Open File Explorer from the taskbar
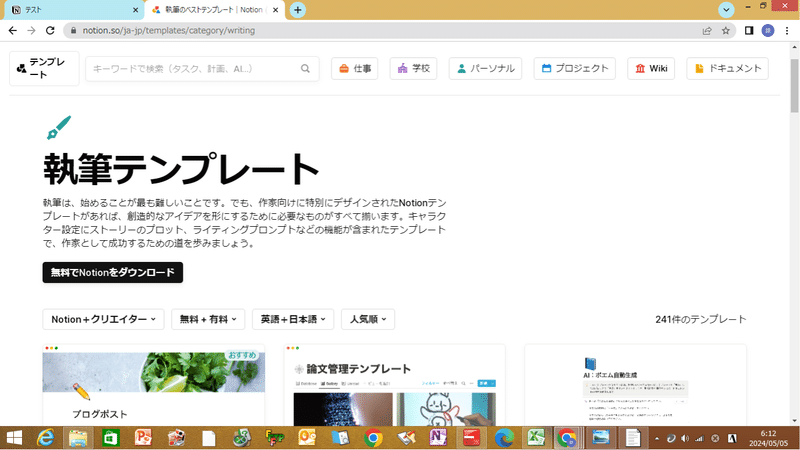The width and height of the screenshot is (800, 450). click(78, 438)
